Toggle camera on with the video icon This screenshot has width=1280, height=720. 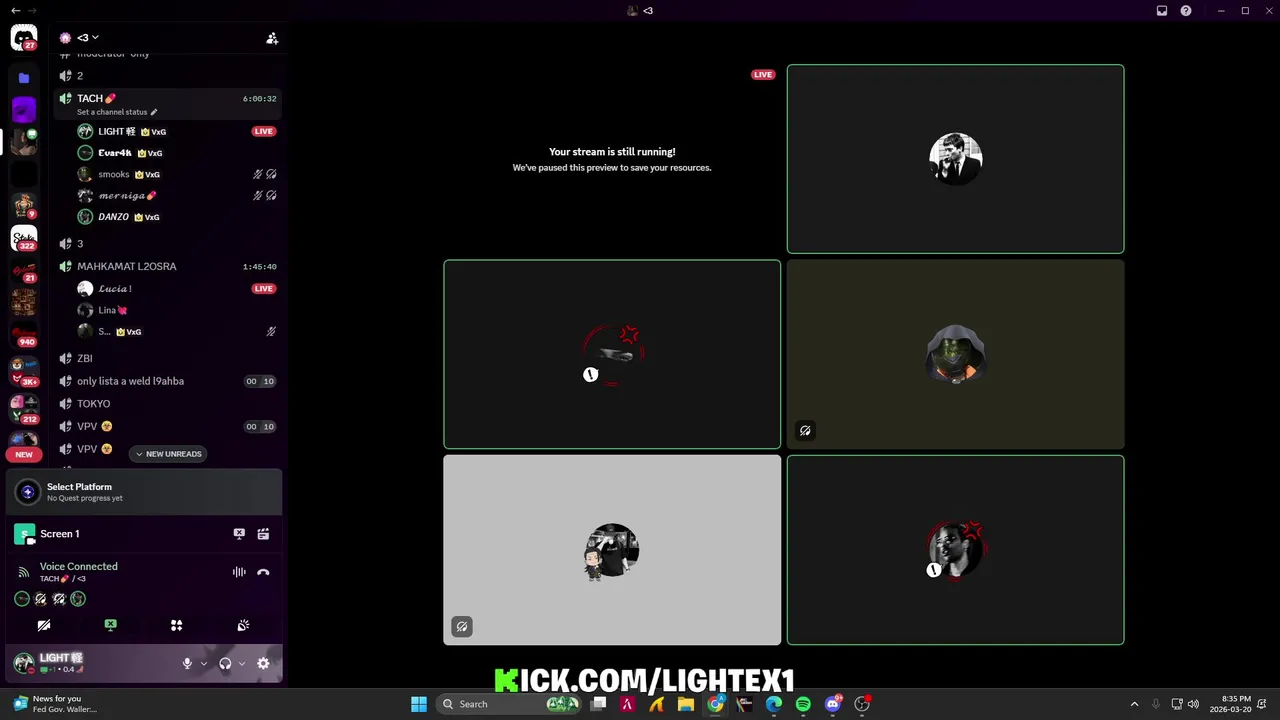coord(44,625)
